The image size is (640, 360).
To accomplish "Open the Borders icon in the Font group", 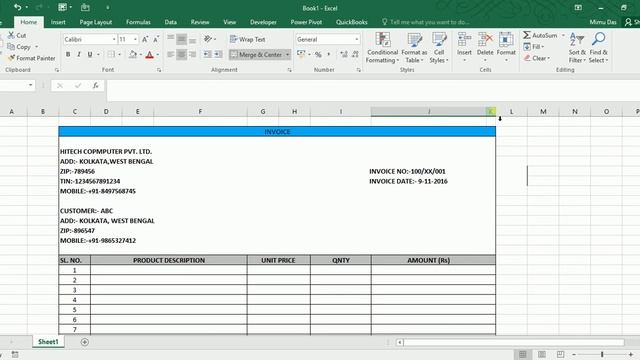I will [x=111, y=54].
